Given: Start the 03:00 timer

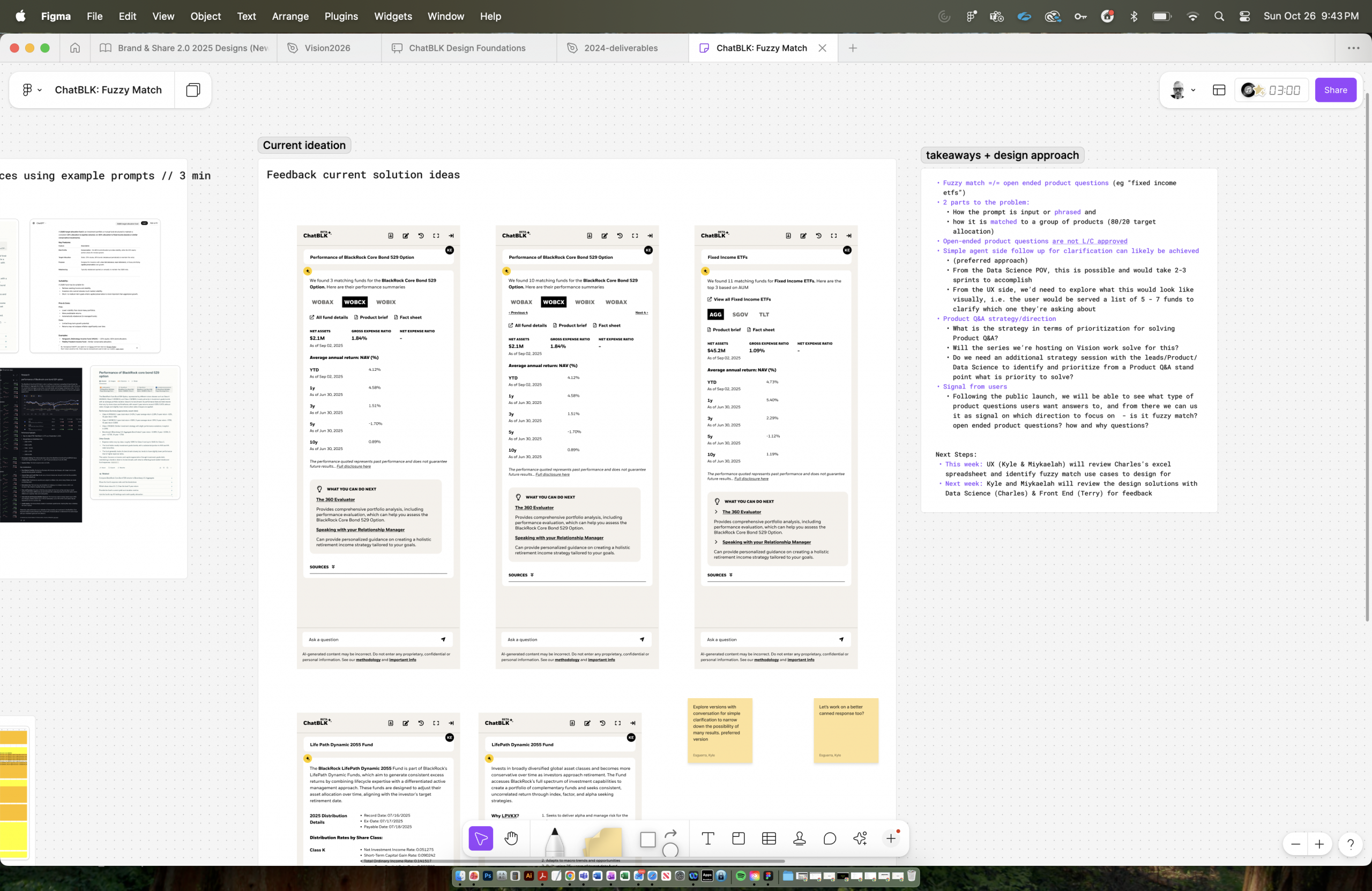Looking at the screenshot, I should 1285,90.
